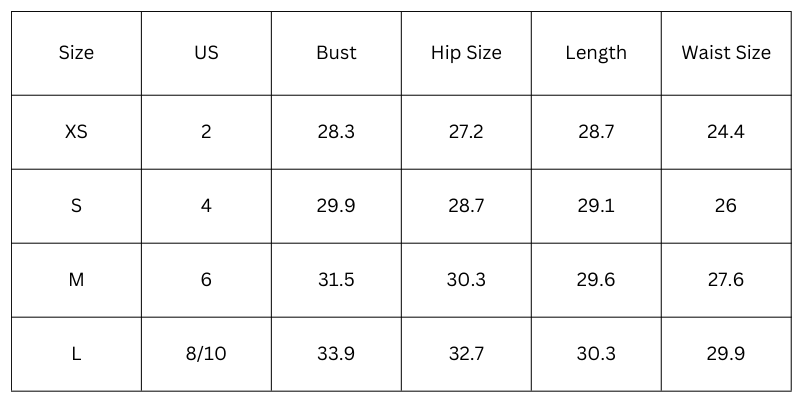This screenshot has width=800, height=400.
Task: Click the XS size row label
Action: click(76, 132)
